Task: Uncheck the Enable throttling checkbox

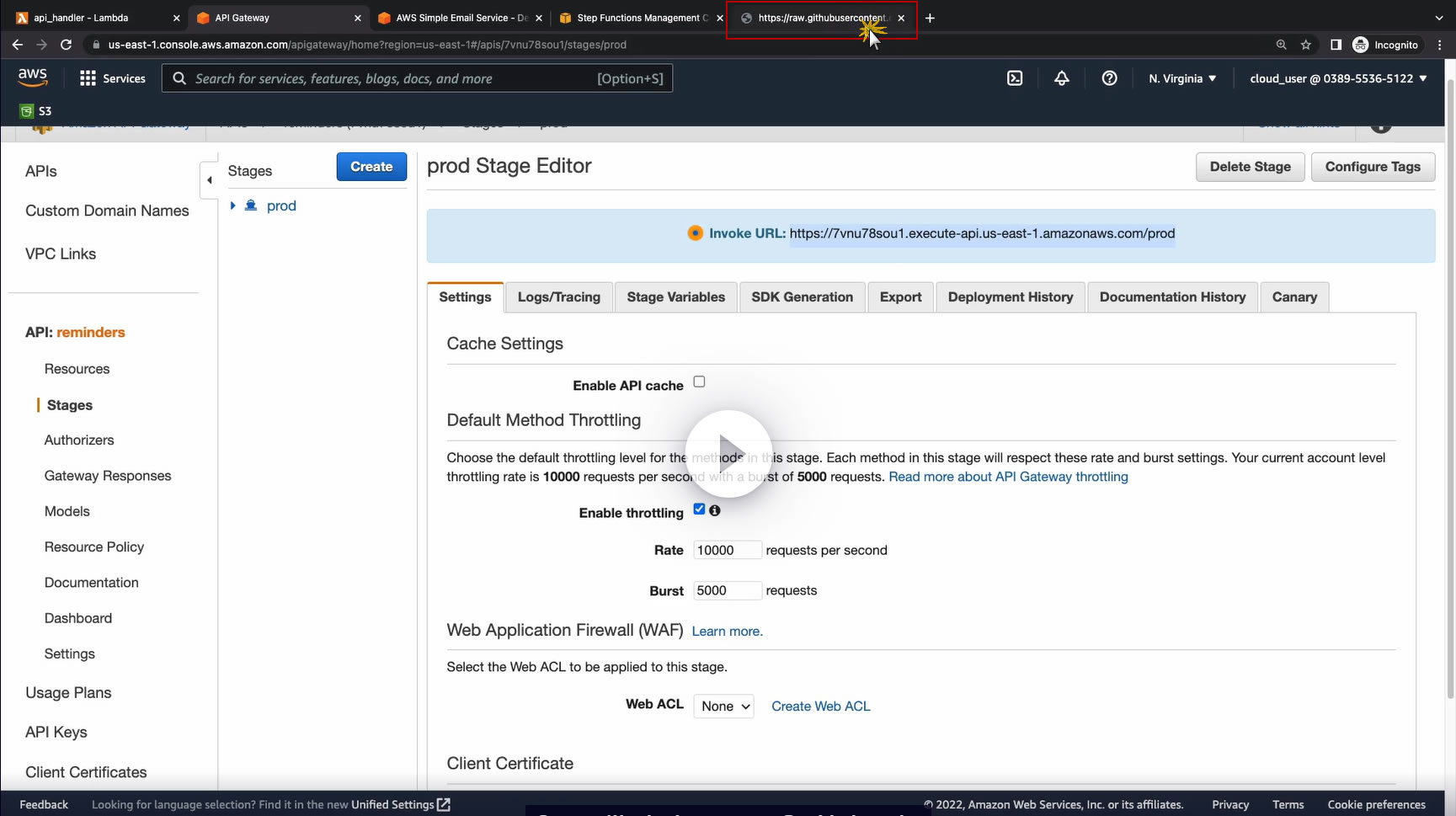Action: tap(699, 509)
